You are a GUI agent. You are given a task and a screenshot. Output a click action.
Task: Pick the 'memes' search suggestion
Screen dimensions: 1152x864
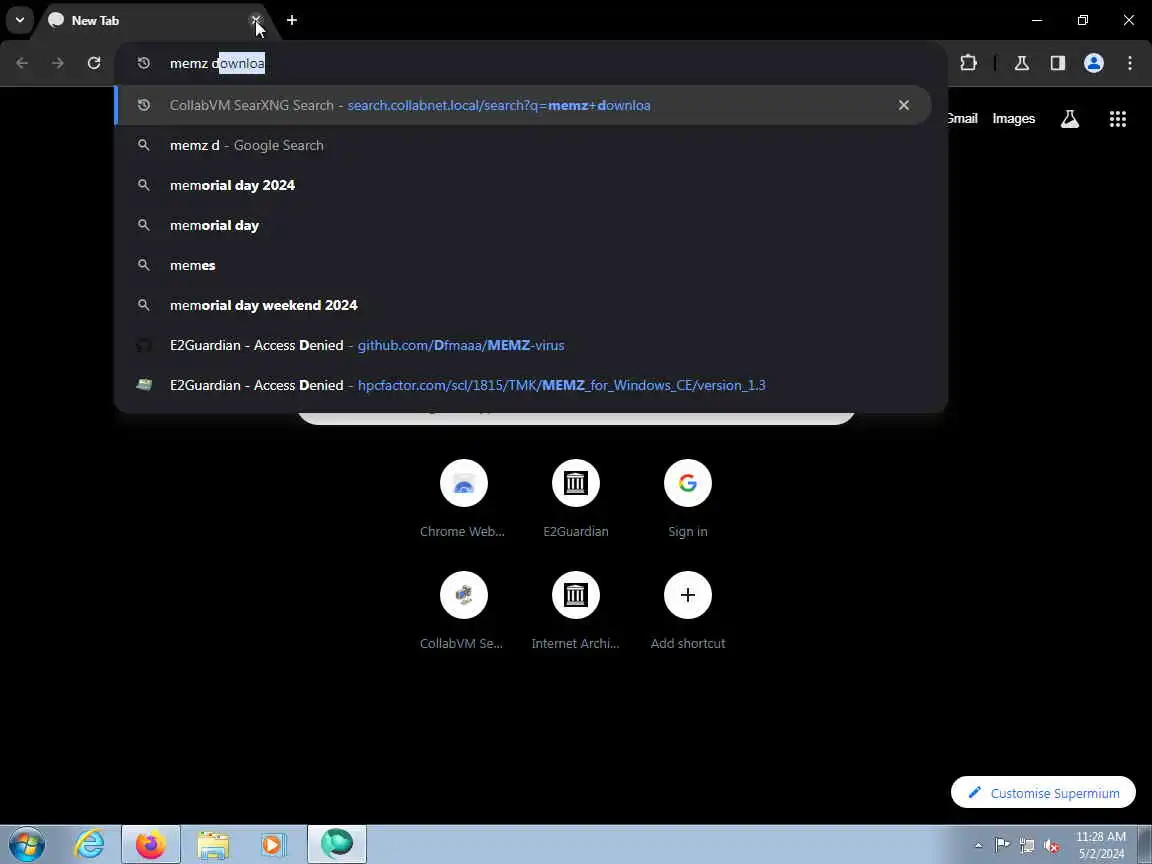[523, 265]
